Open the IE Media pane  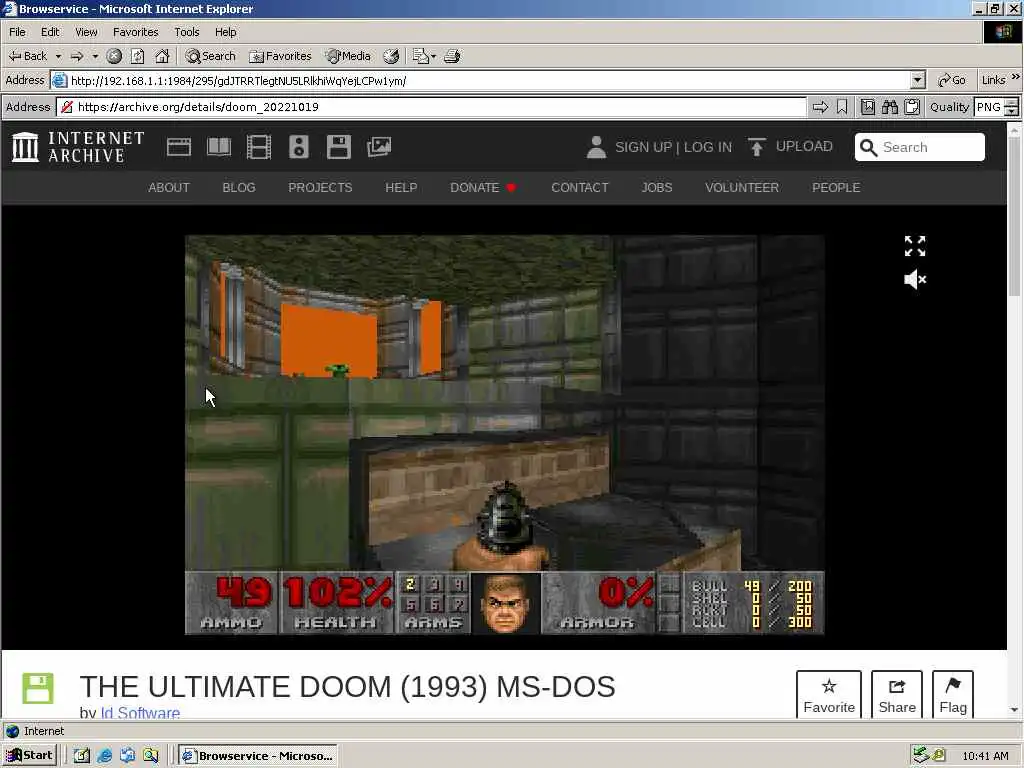(348, 56)
